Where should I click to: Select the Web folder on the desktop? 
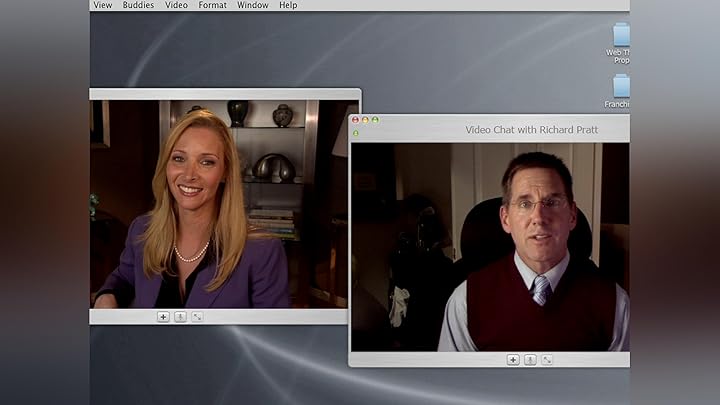[621, 36]
